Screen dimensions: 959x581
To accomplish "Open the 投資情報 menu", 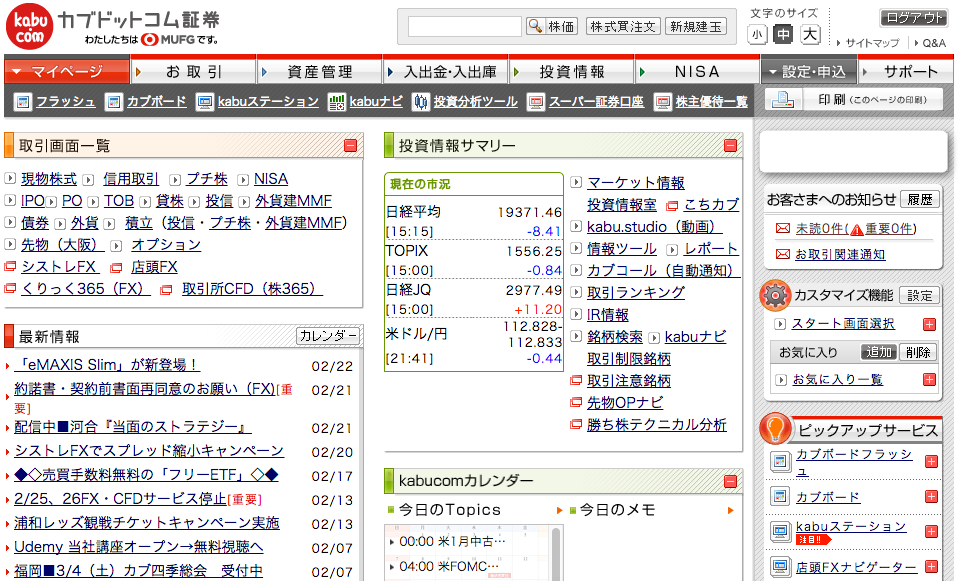I will click(571, 72).
